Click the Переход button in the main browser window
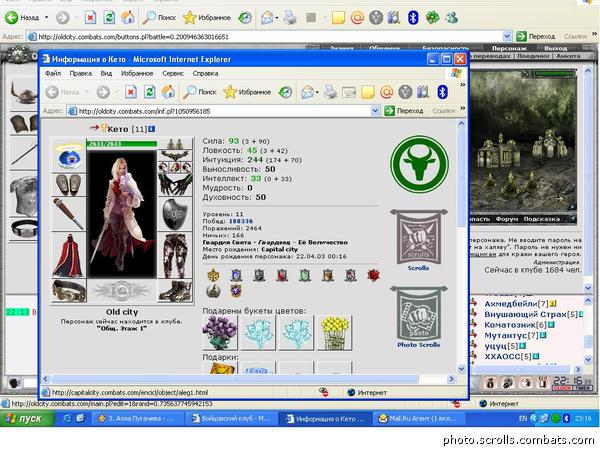600x450 pixels. point(536,37)
